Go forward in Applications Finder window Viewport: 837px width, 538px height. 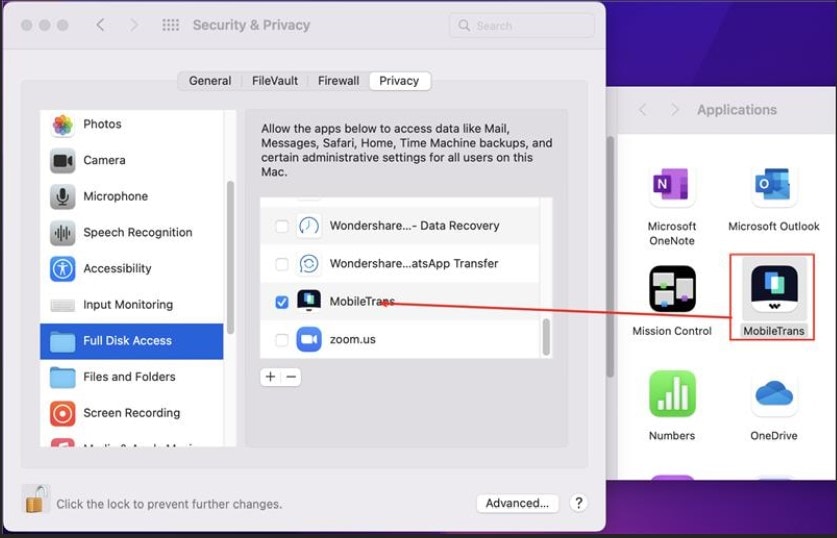tap(675, 110)
